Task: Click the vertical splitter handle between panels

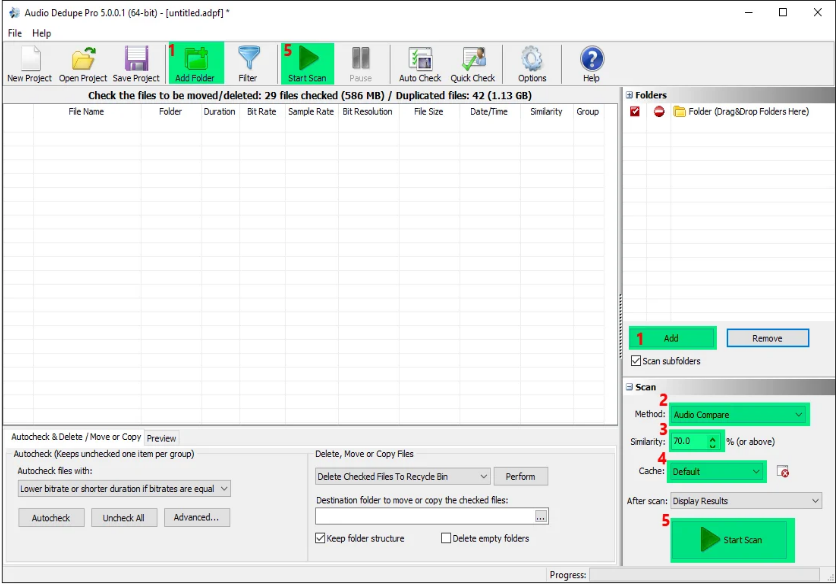Action: (x=620, y=326)
